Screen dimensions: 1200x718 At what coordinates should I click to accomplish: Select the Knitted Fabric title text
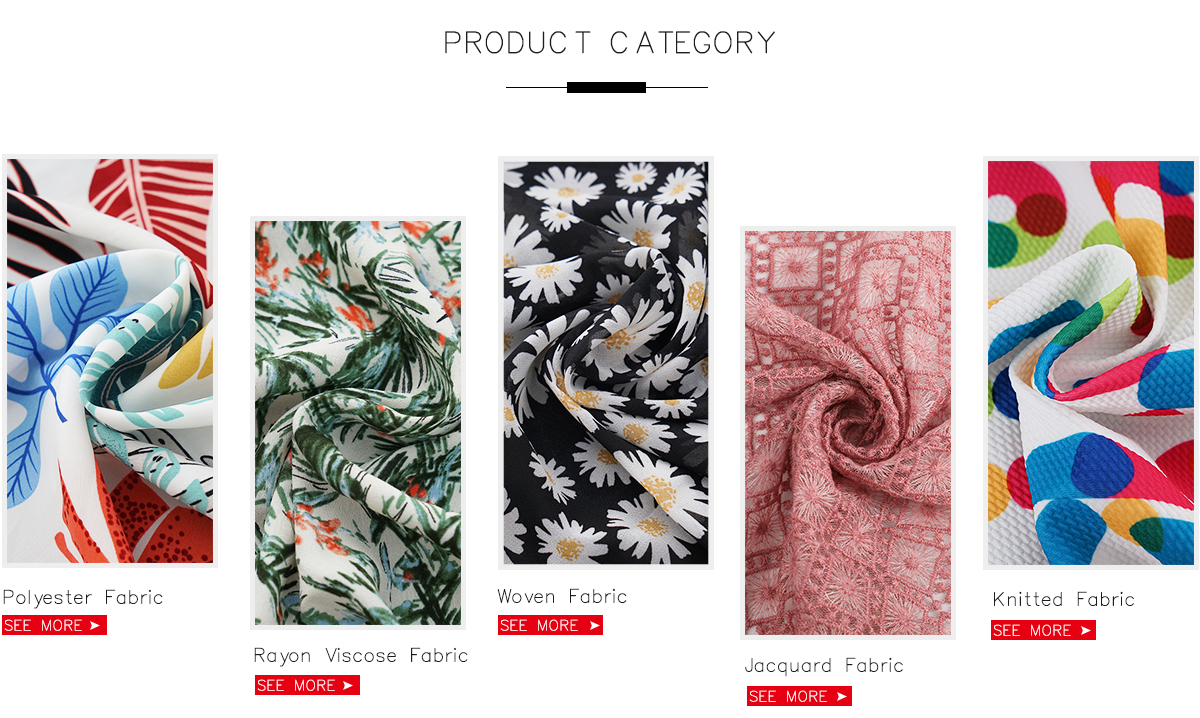point(1064,600)
